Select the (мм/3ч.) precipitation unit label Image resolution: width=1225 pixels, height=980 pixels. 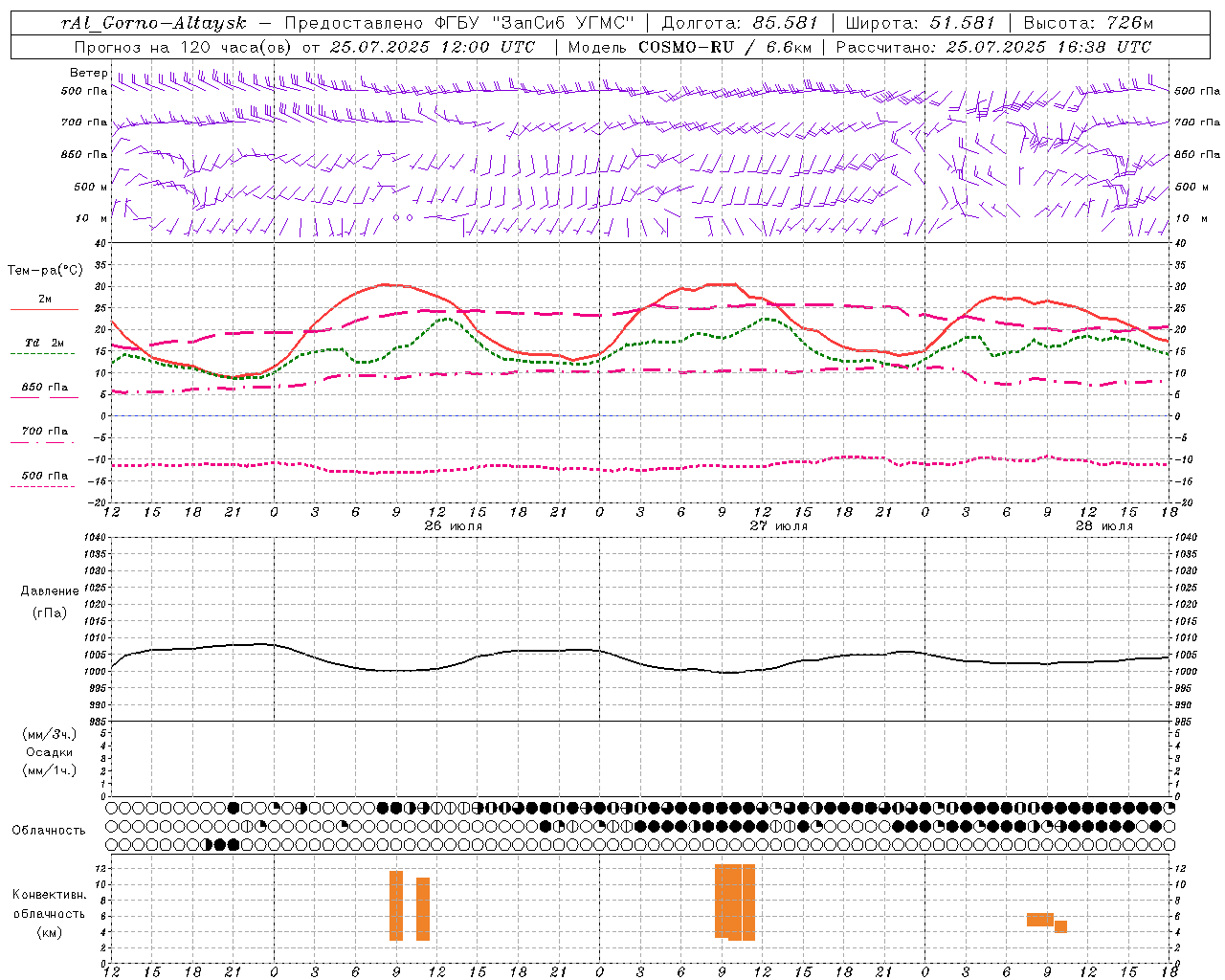pyautogui.click(x=50, y=734)
